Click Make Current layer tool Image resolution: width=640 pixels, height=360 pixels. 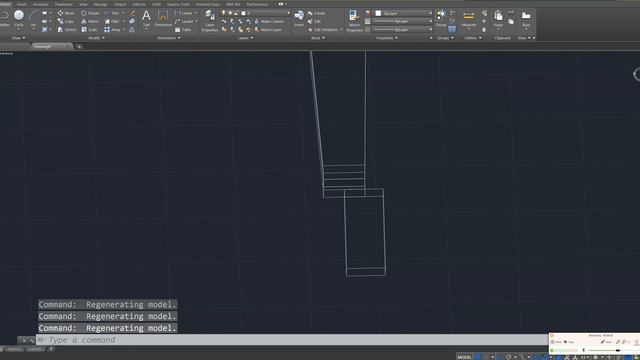pyautogui.click(x=269, y=21)
